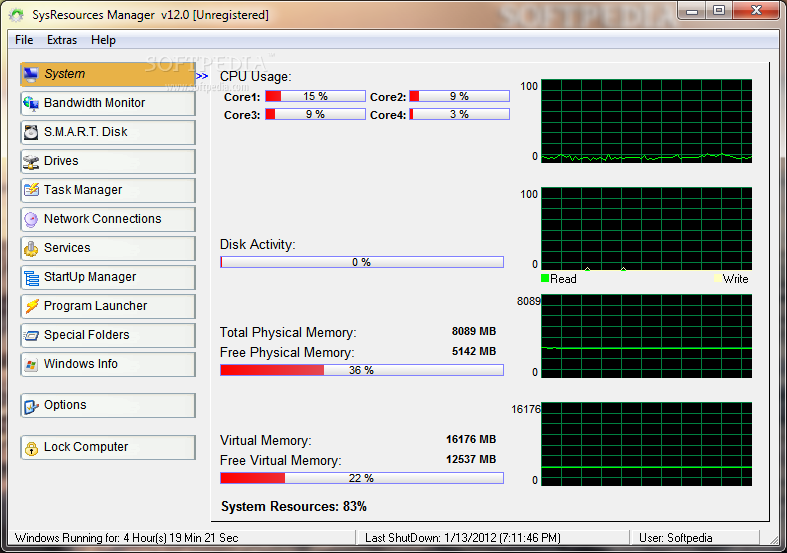
Task: Click the Core3 usage bar
Action: pyautogui.click(x=315, y=114)
